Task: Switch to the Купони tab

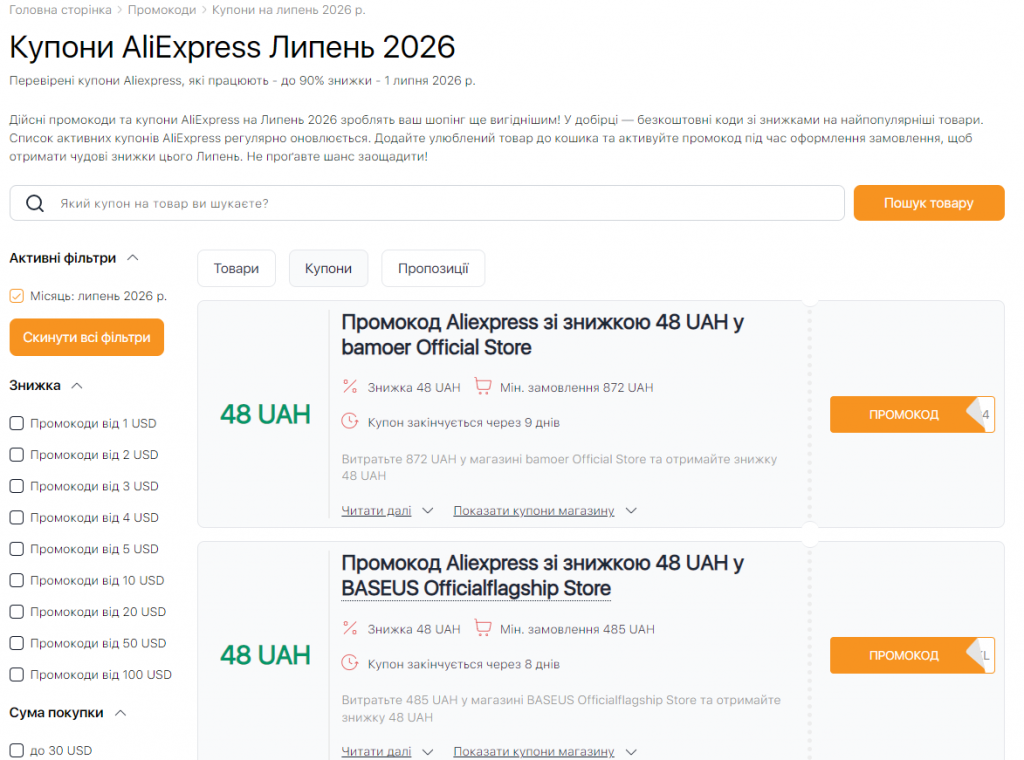Action: tap(328, 268)
